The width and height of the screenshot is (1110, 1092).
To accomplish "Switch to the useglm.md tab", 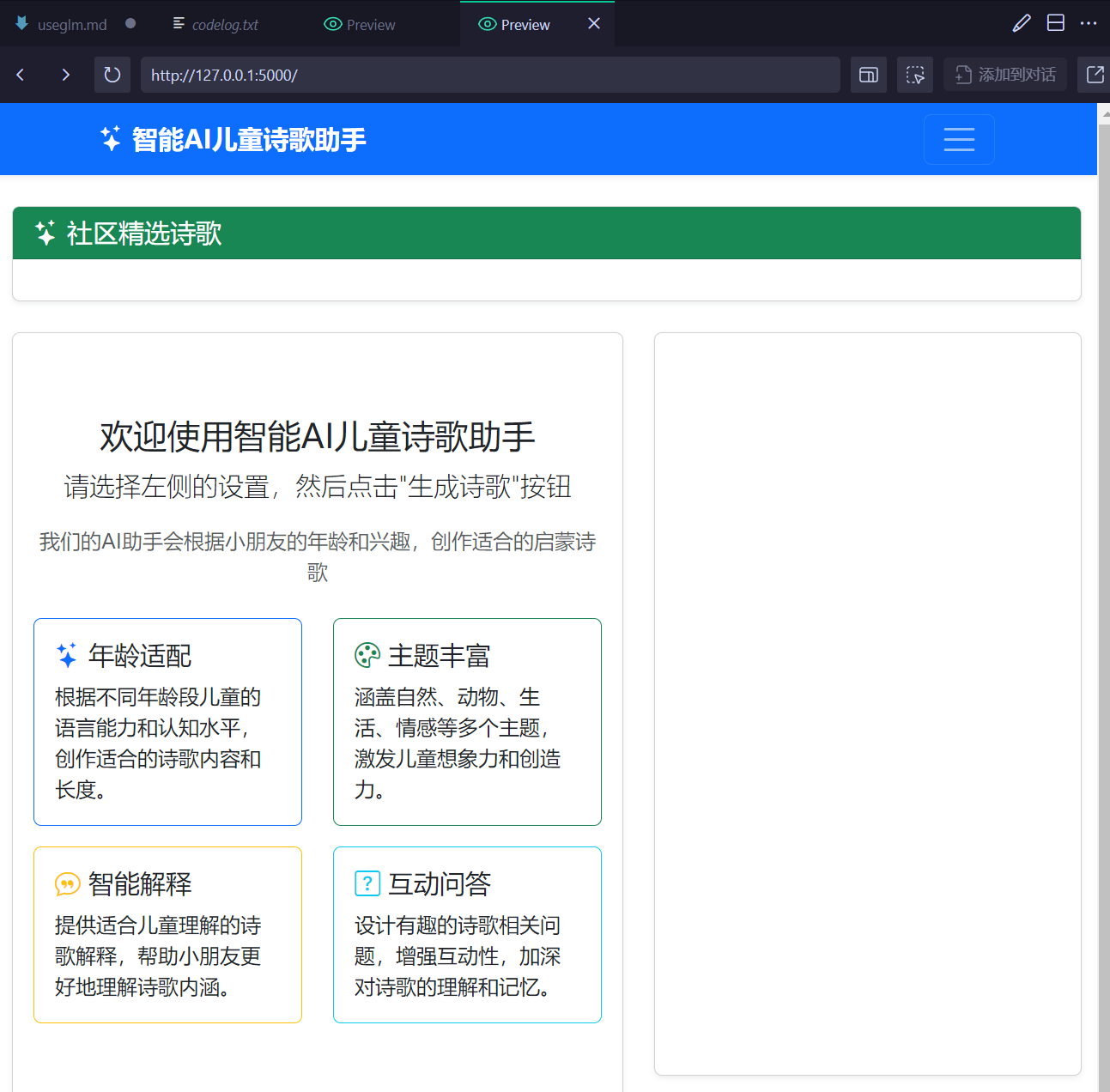I will [x=70, y=24].
